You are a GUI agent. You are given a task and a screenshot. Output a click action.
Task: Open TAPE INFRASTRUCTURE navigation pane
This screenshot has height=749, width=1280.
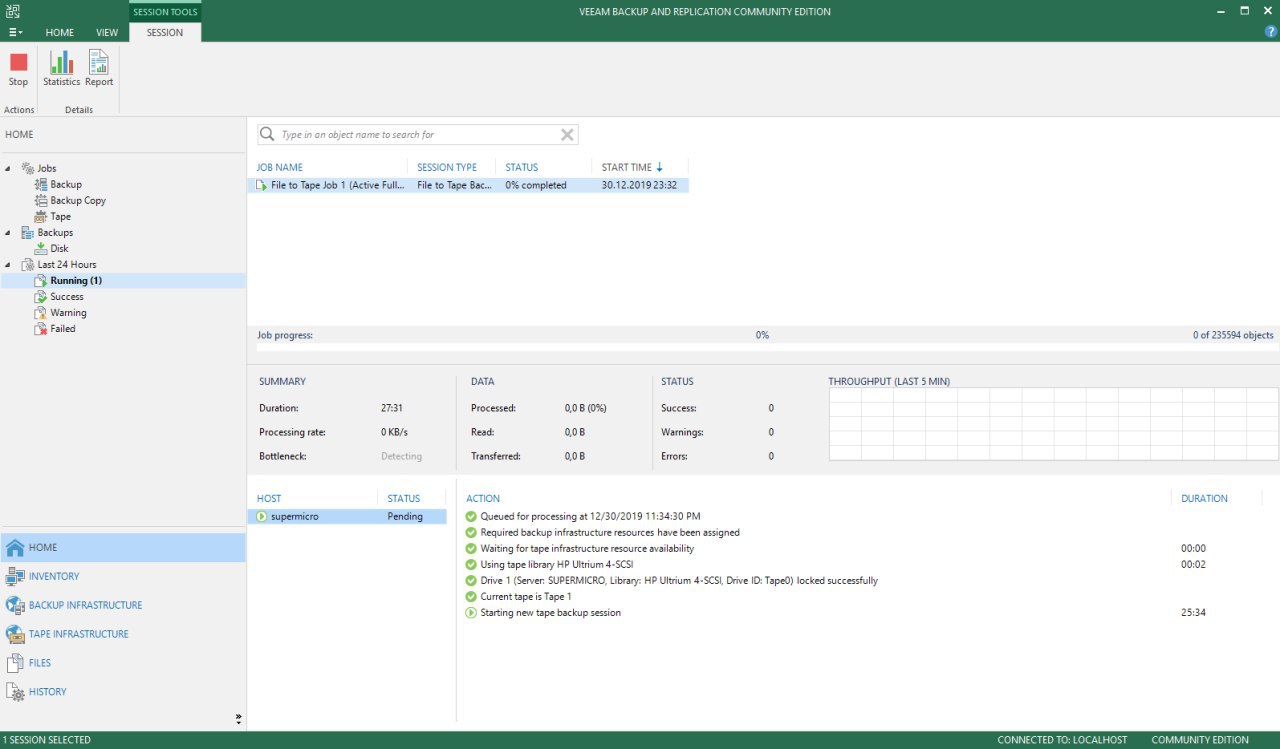[x=123, y=634]
